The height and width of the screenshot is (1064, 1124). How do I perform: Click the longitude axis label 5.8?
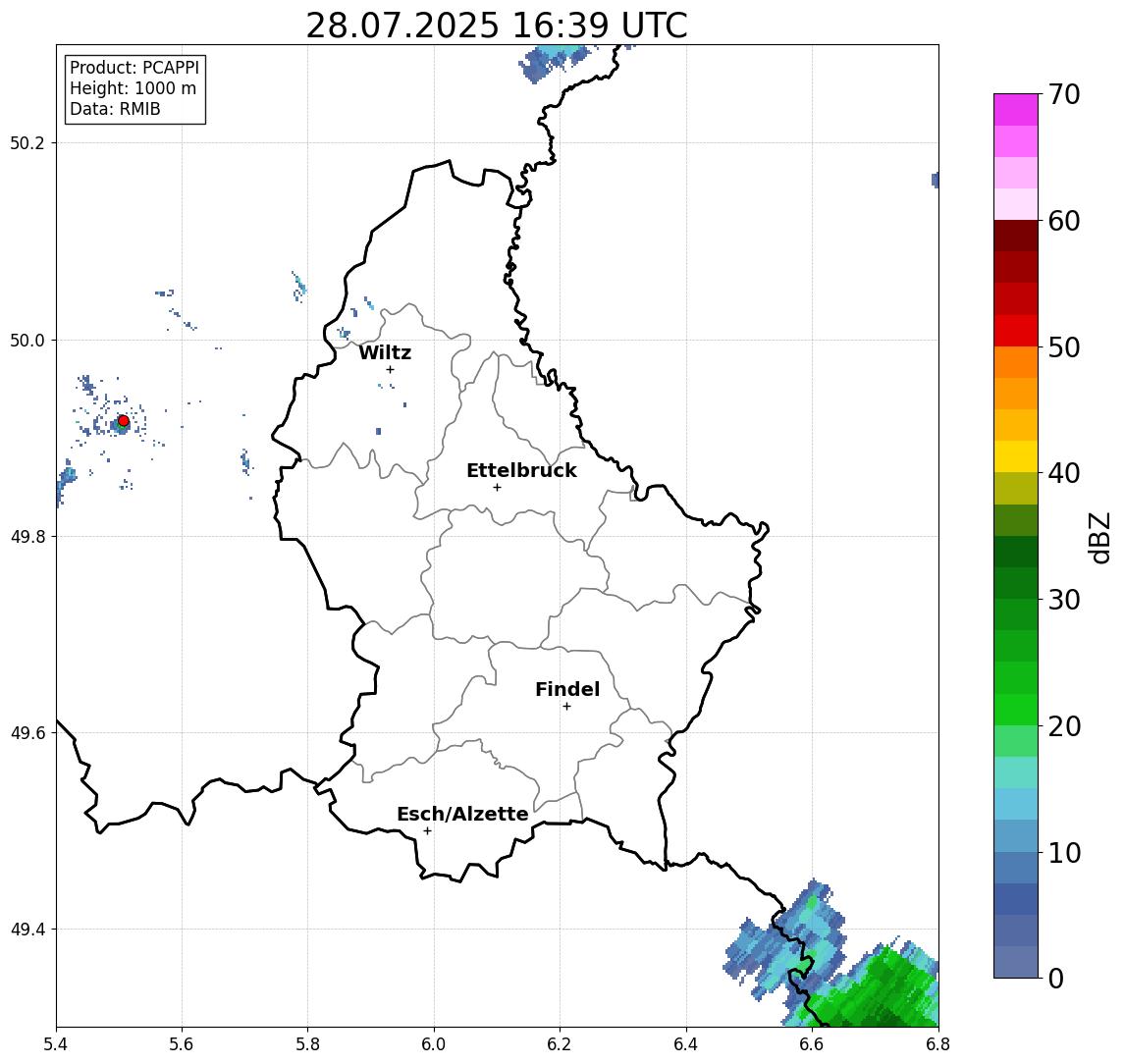tap(308, 1044)
